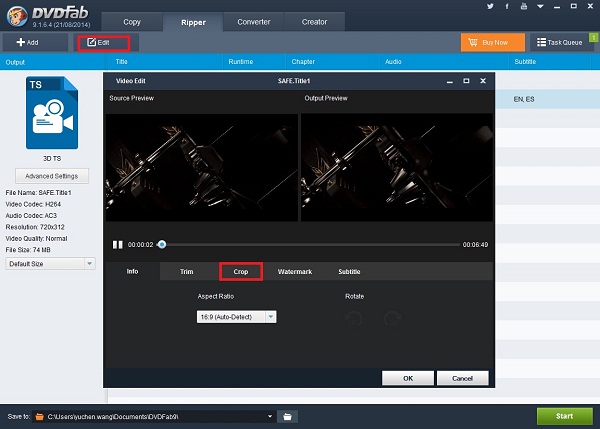600x429 pixels.
Task: Click the Task Queue count badge
Action: [x=593, y=37]
